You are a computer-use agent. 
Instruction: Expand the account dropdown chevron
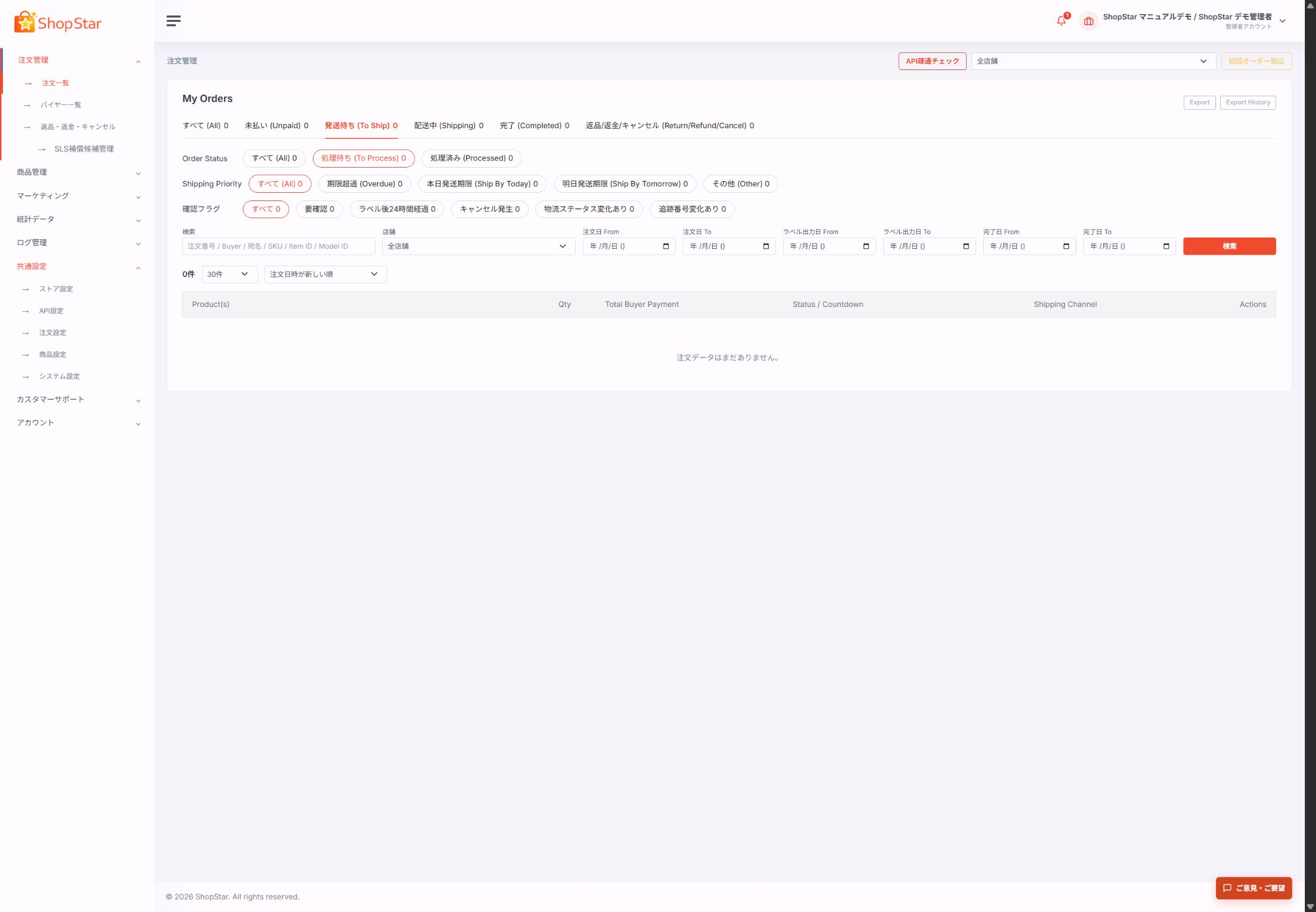click(1282, 21)
